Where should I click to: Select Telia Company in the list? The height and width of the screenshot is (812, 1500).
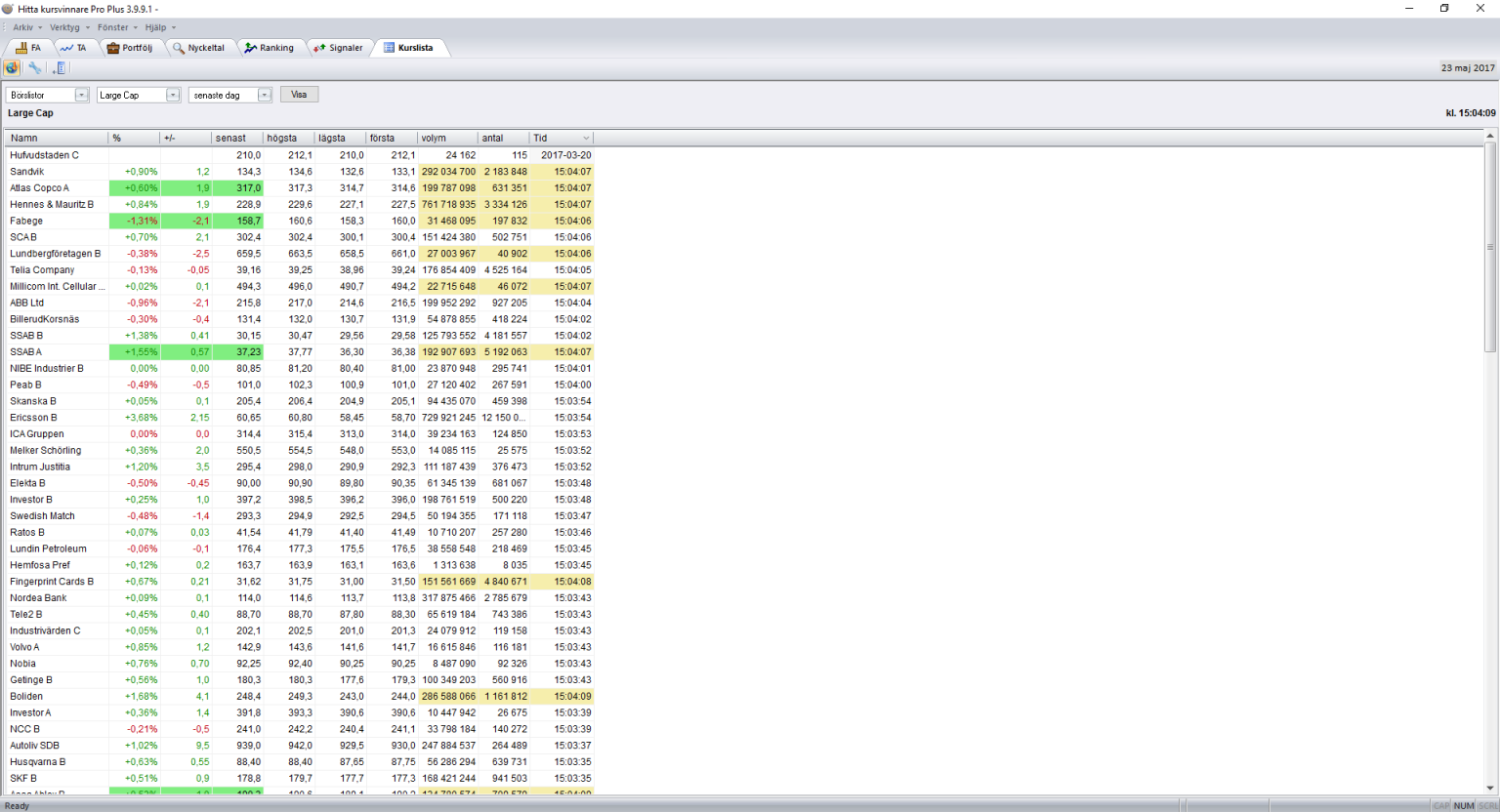[x=42, y=270]
